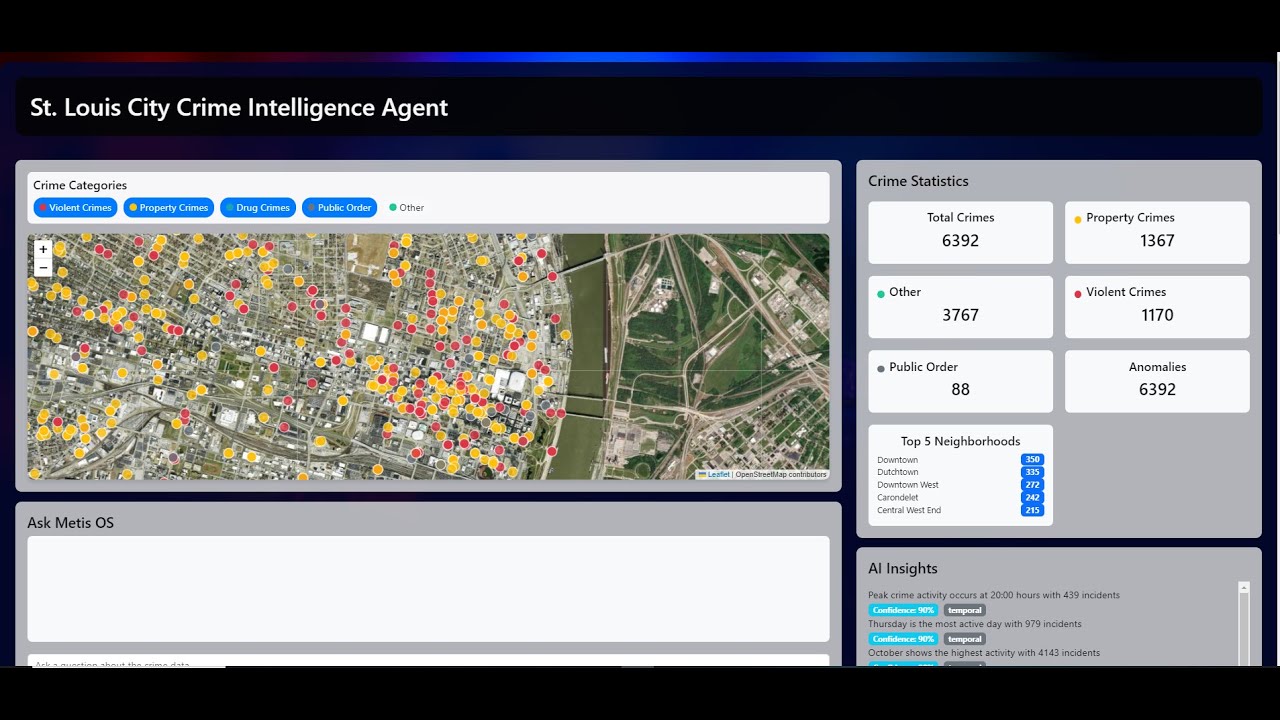This screenshot has width=1280, height=720.
Task: Toggle the Violent Crimes category filter
Action: (75, 207)
